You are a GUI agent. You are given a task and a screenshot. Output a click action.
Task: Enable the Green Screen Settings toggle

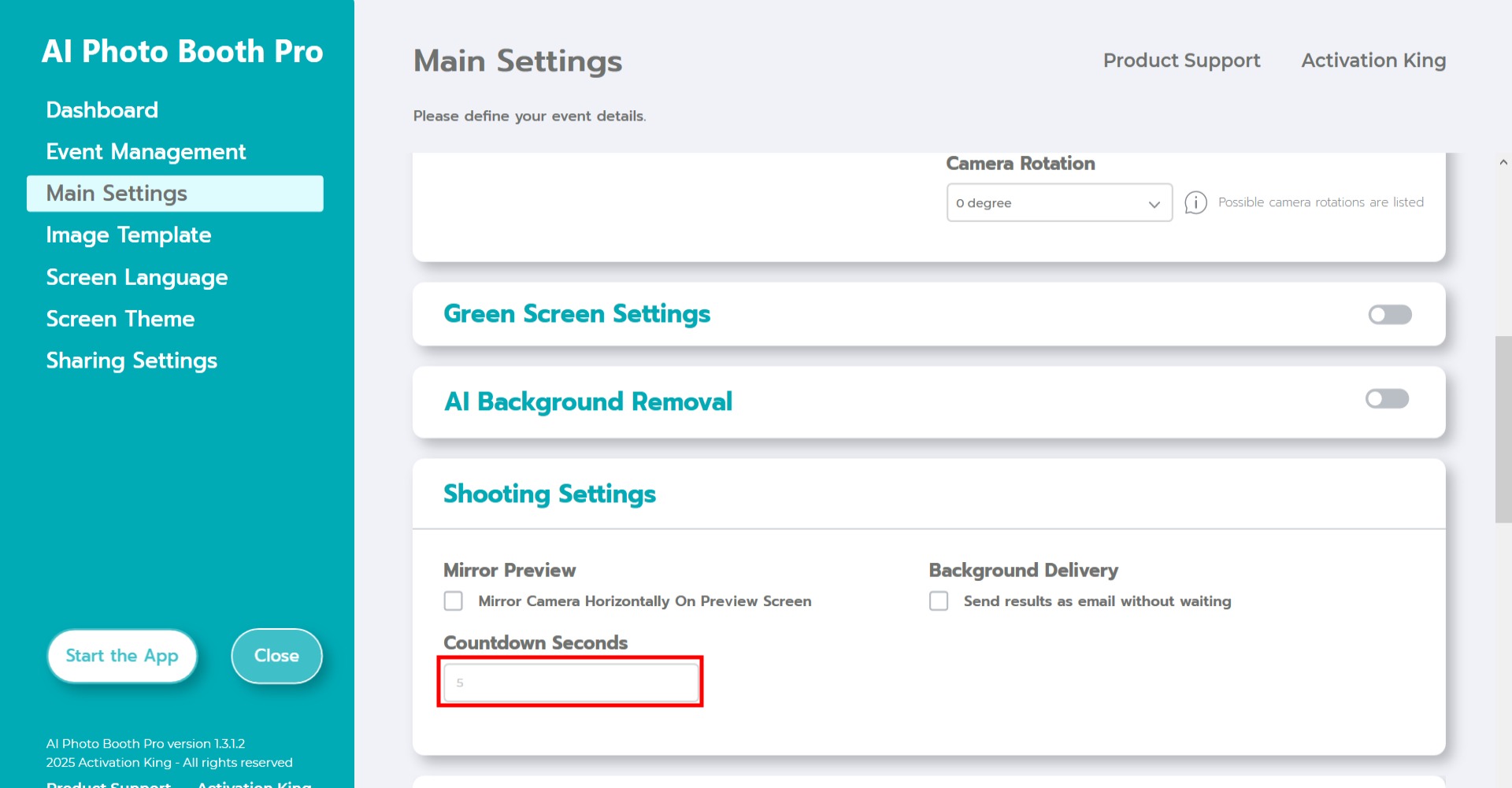pyautogui.click(x=1389, y=315)
